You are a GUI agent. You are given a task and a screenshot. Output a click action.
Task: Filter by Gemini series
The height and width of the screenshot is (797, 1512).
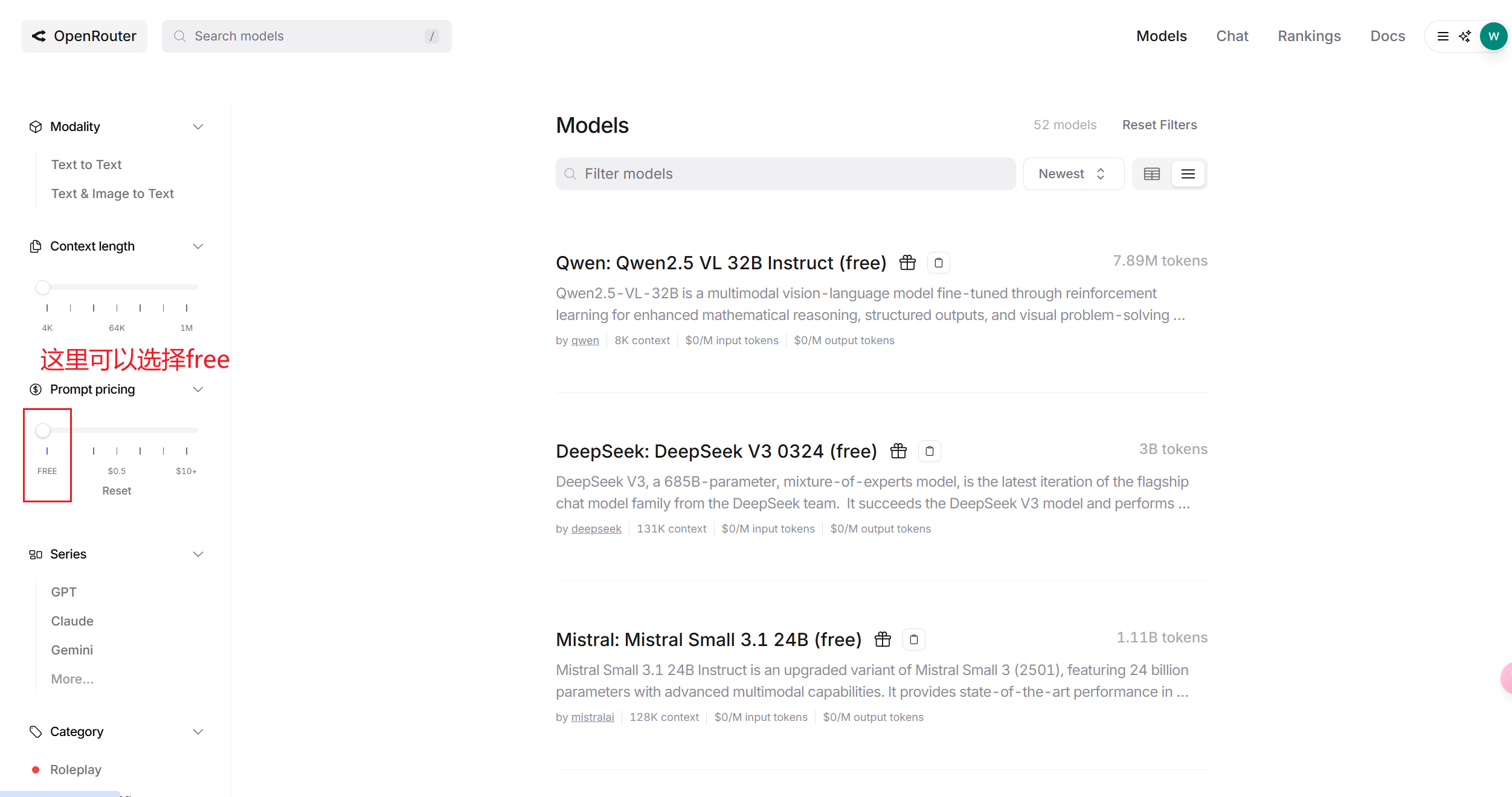point(72,650)
